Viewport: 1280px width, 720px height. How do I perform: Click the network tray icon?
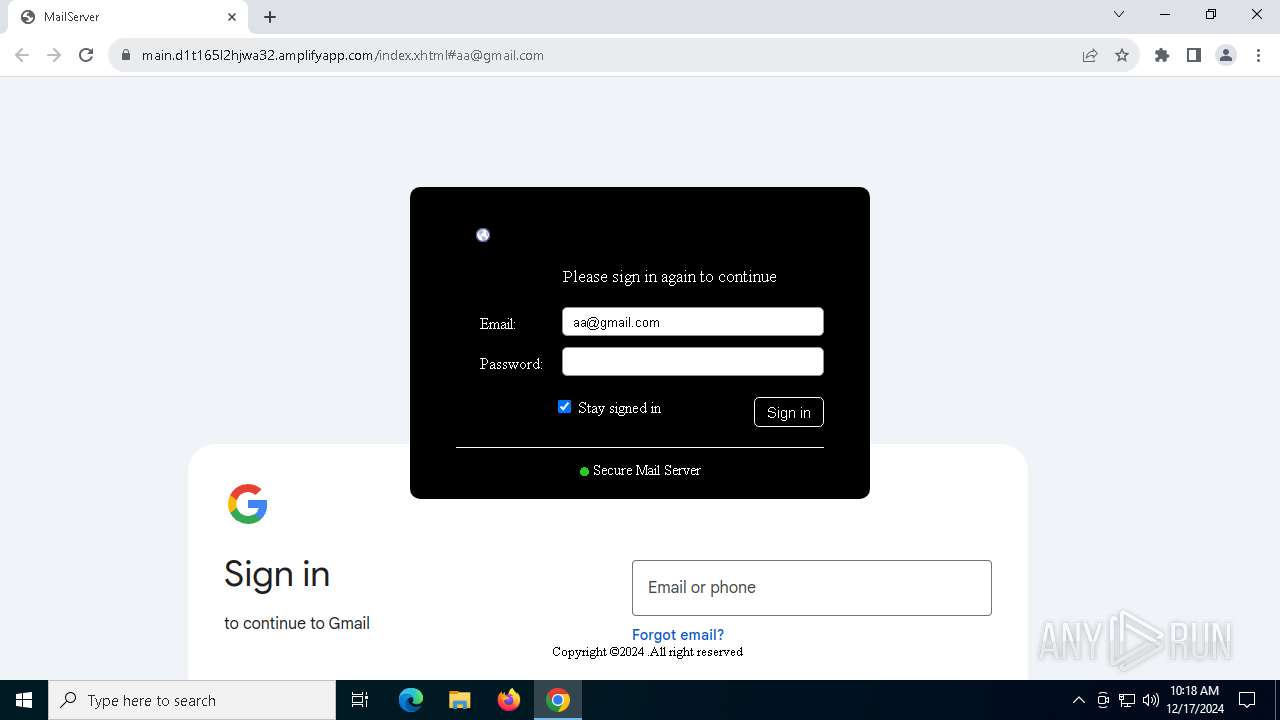(1127, 700)
